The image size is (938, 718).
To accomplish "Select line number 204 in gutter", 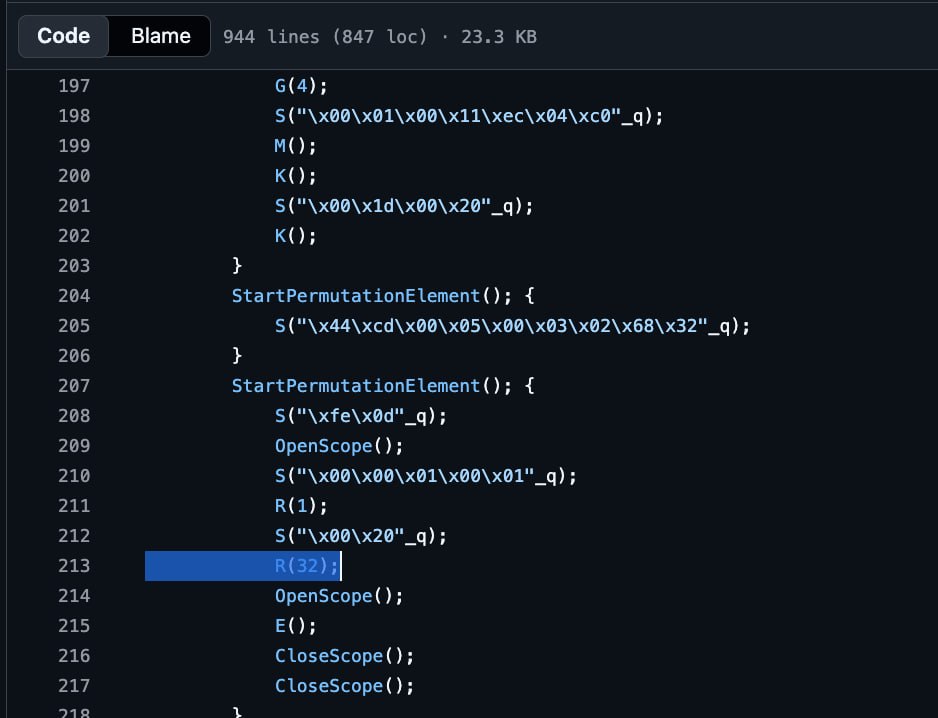I will [x=74, y=296].
